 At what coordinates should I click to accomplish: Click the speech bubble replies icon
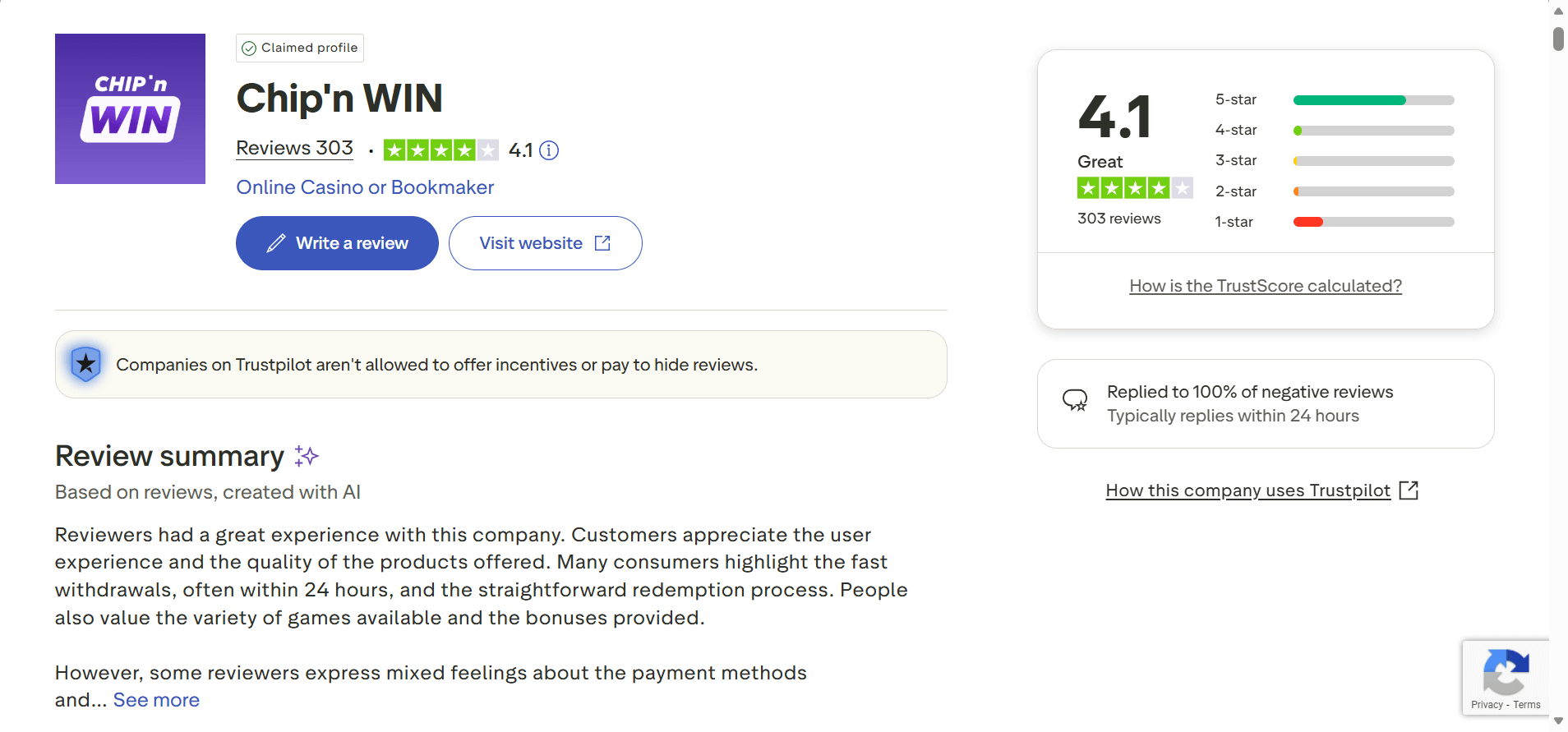(1075, 400)
